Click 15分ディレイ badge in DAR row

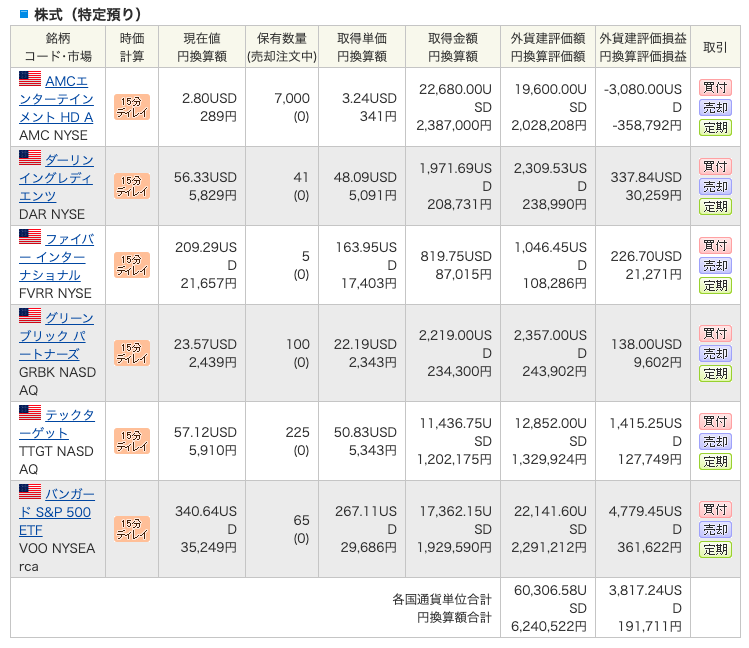[x=132, y=186]
